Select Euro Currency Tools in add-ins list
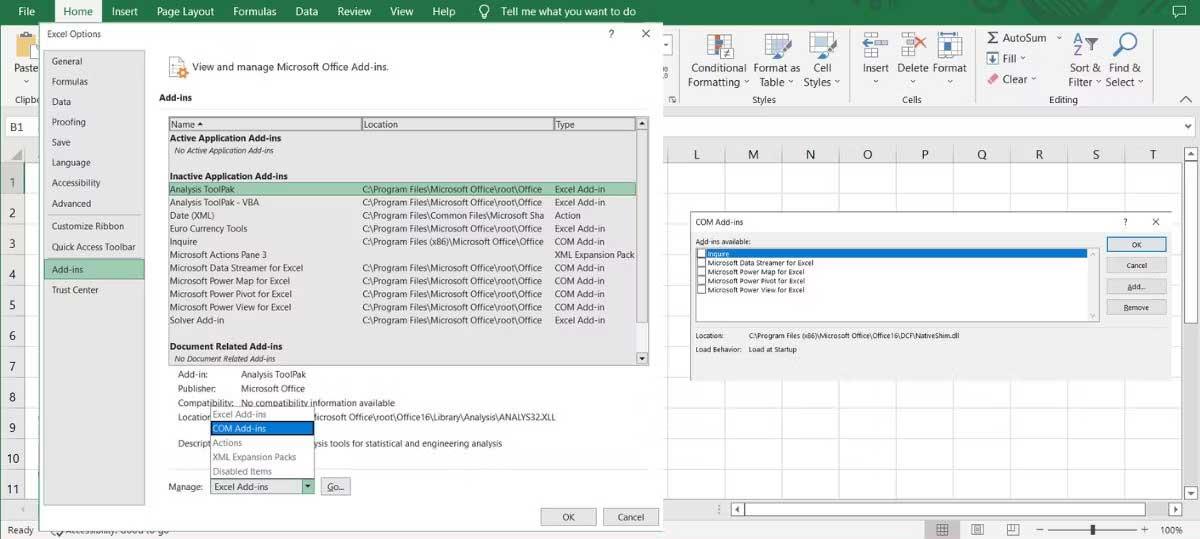The image size is (1200, 539). coord(402,228)
